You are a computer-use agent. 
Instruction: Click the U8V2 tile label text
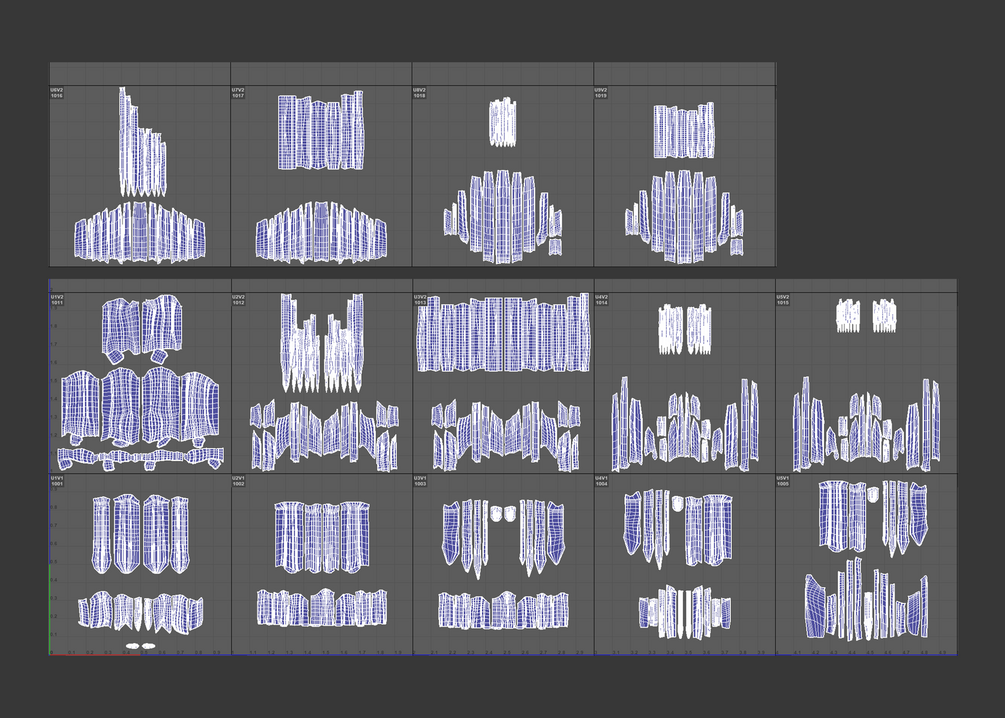point(420,90)
